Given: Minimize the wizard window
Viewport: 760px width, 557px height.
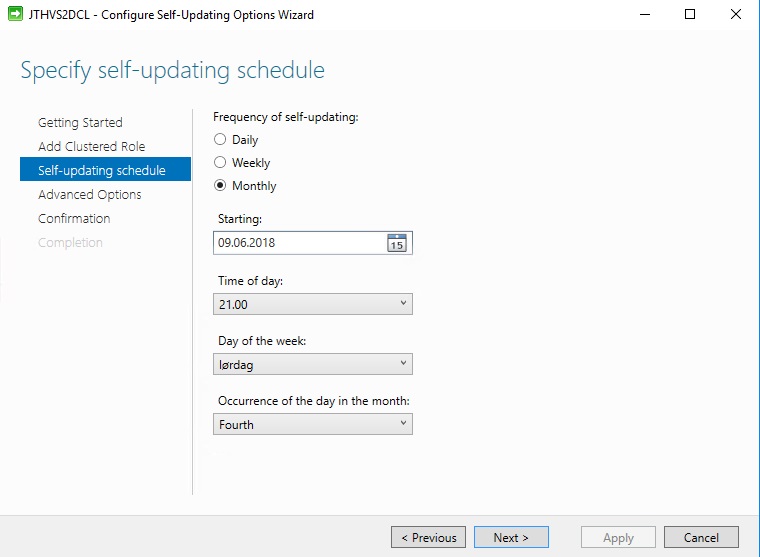Looking at the screenshot, I should (645, 15).
